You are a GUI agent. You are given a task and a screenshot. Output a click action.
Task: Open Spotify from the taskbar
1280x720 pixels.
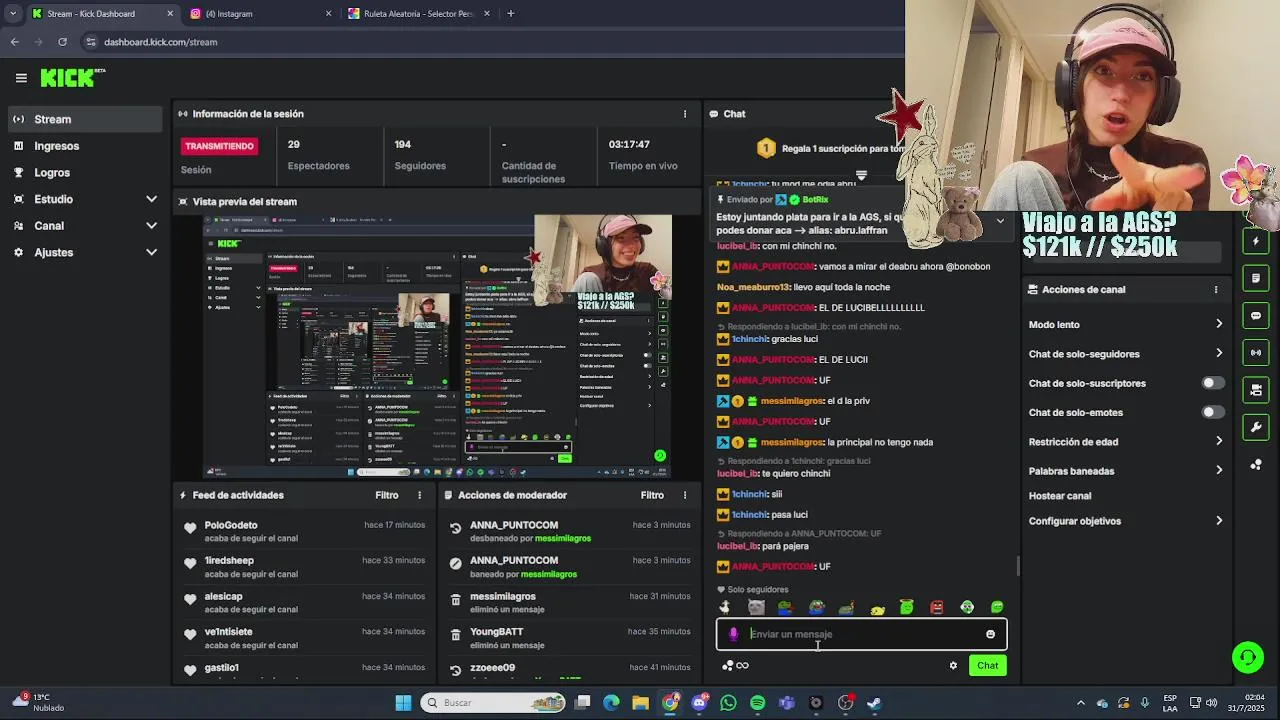click(757, 703)
